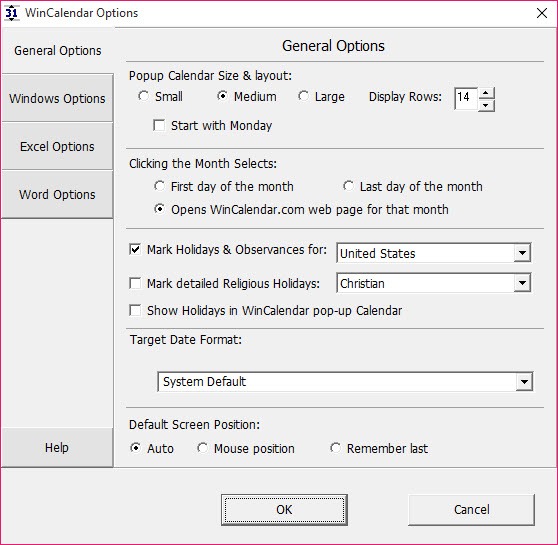Enable Mark detailed Religious Holidays
558x545 pixels.
(135, 283)
